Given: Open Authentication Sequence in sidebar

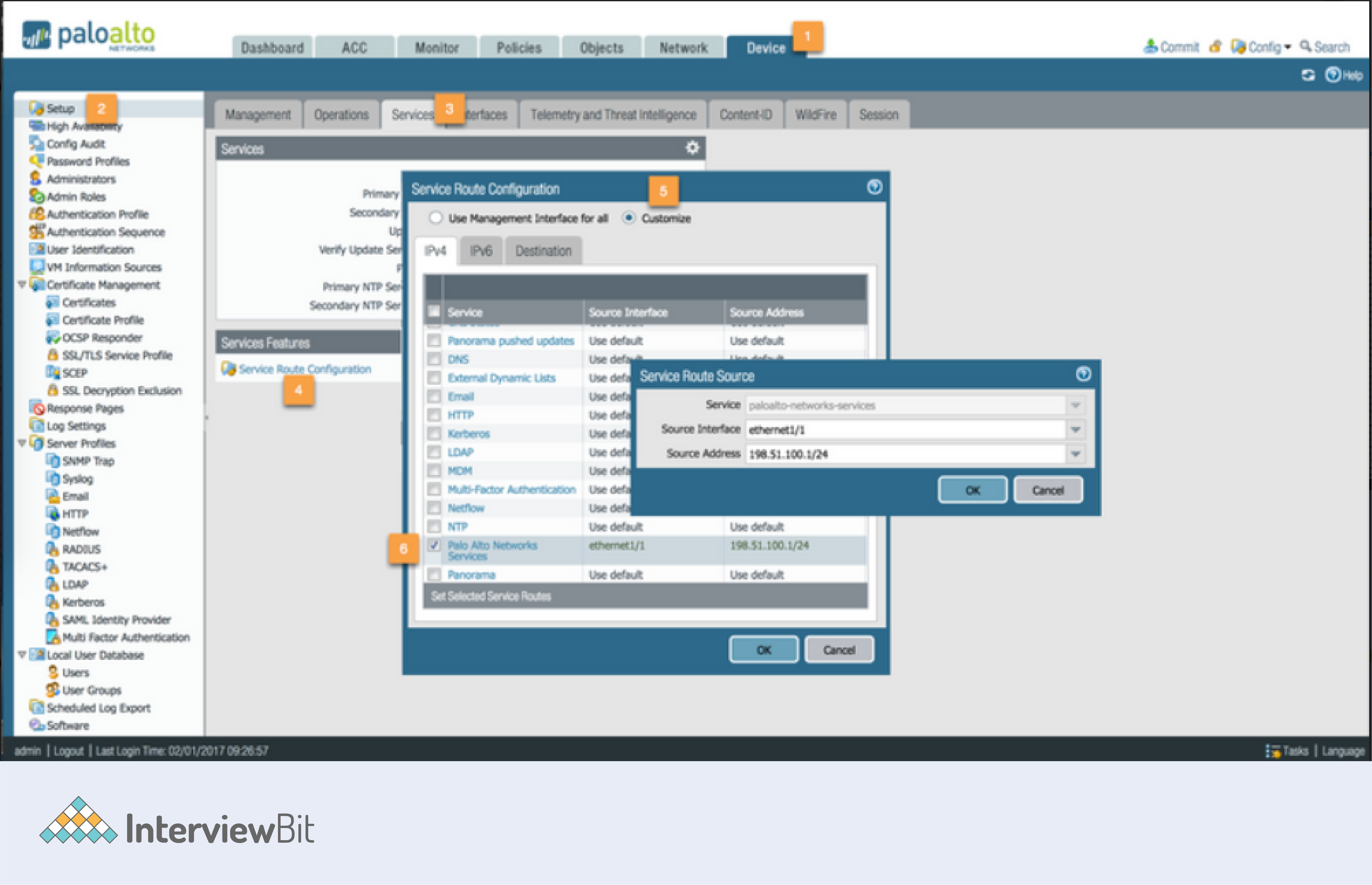Looking at the screenshot, I should tap(97, 232).
